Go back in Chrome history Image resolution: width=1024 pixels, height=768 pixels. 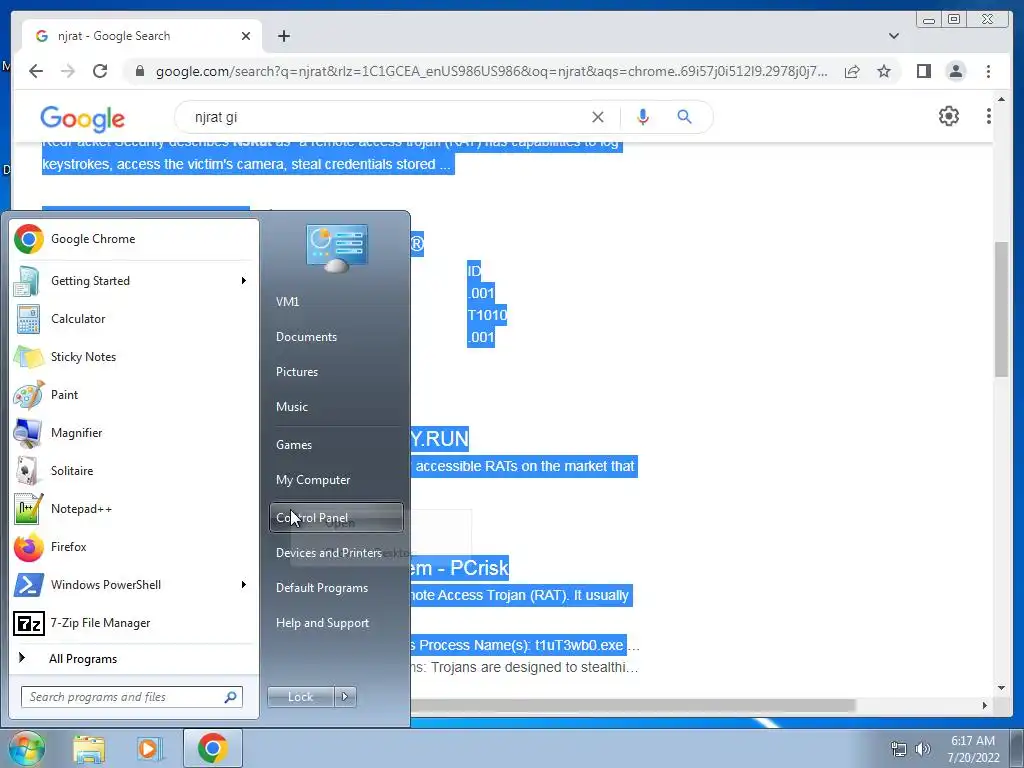(x=36, y=71)
